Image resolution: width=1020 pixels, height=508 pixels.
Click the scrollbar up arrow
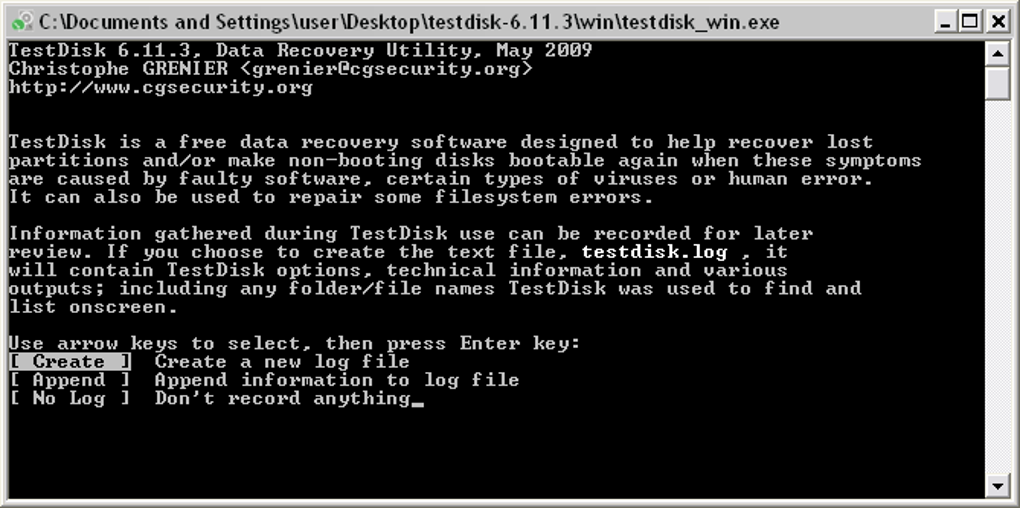pos(997,53)
